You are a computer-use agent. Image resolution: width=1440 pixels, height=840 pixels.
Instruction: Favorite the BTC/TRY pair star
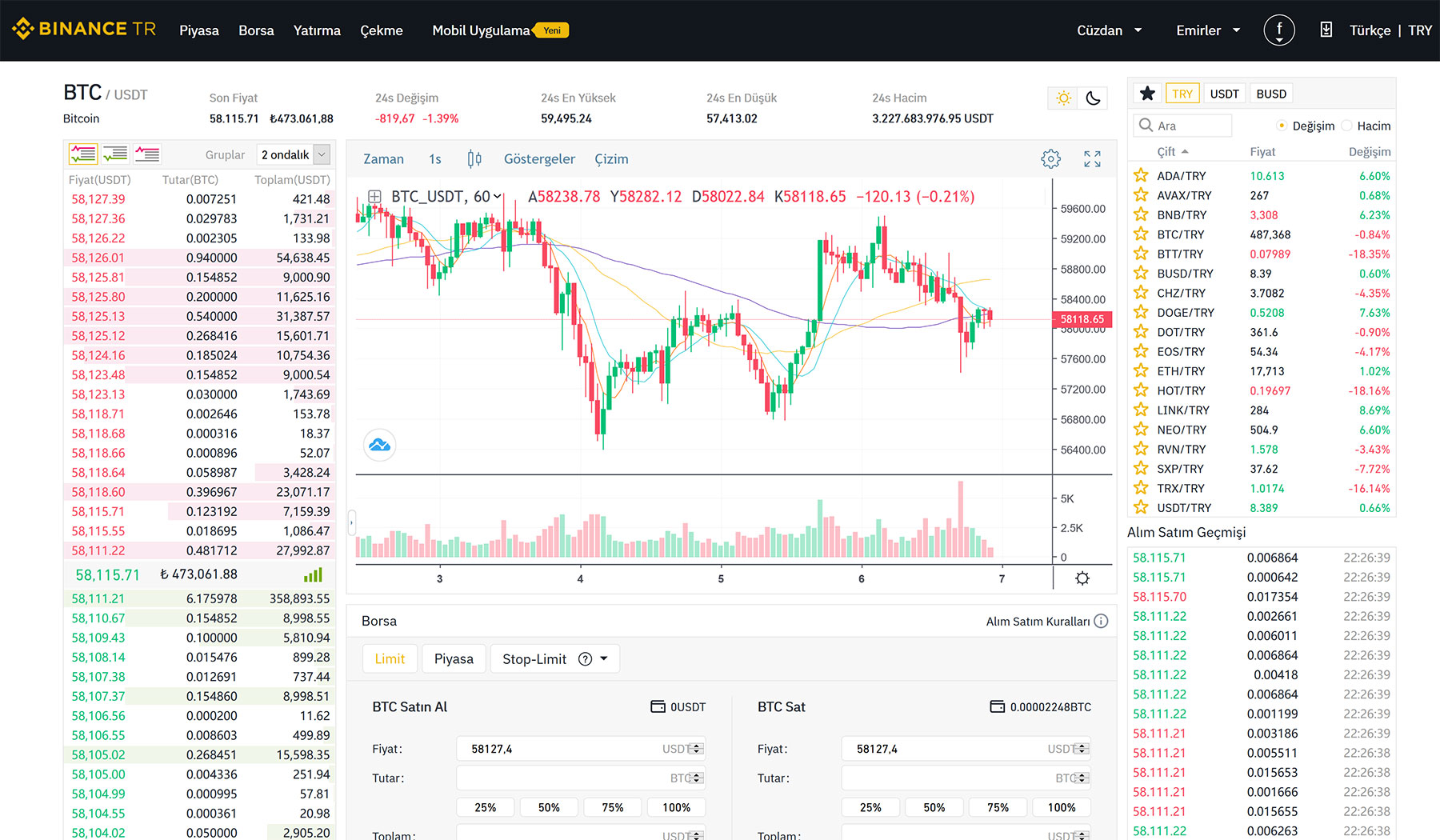pyautogui.click(x=1141, y=234)
